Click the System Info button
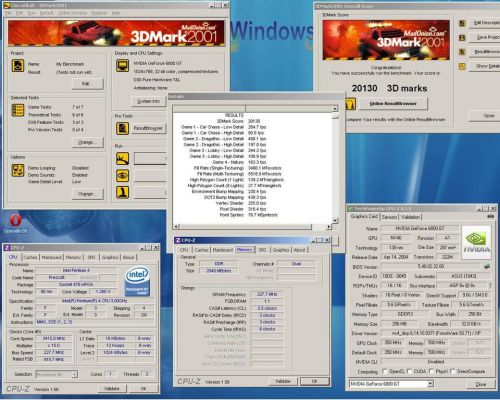Screen dimensions: 500x400 coord(149,101)
